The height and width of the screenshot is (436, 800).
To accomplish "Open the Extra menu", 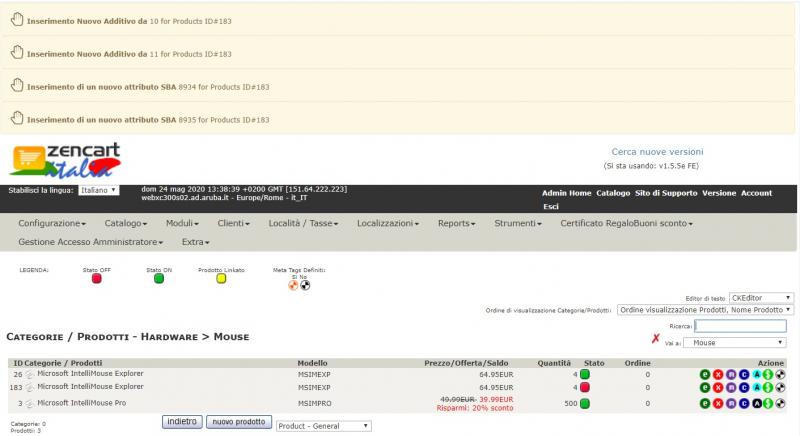I will [195, 242].
